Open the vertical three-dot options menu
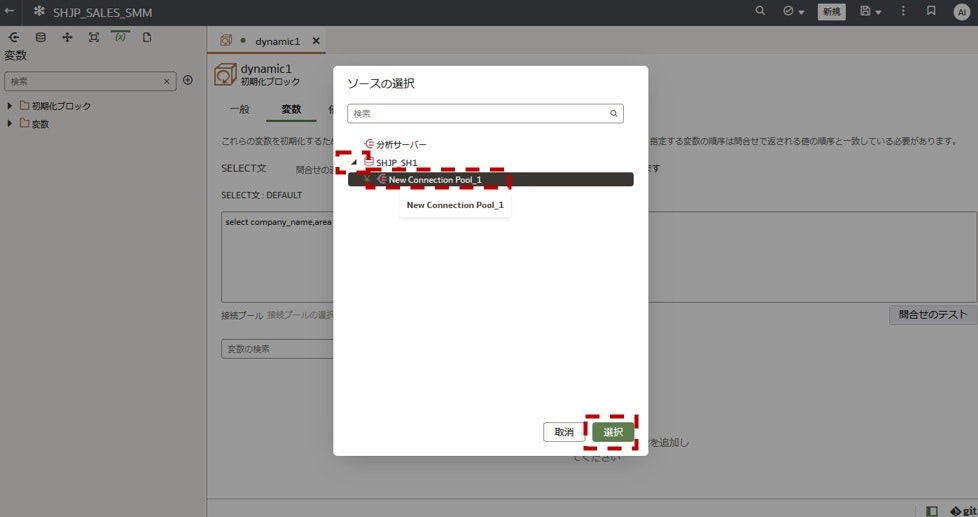This screenshot has width=978, height=517. coord(903,11)
